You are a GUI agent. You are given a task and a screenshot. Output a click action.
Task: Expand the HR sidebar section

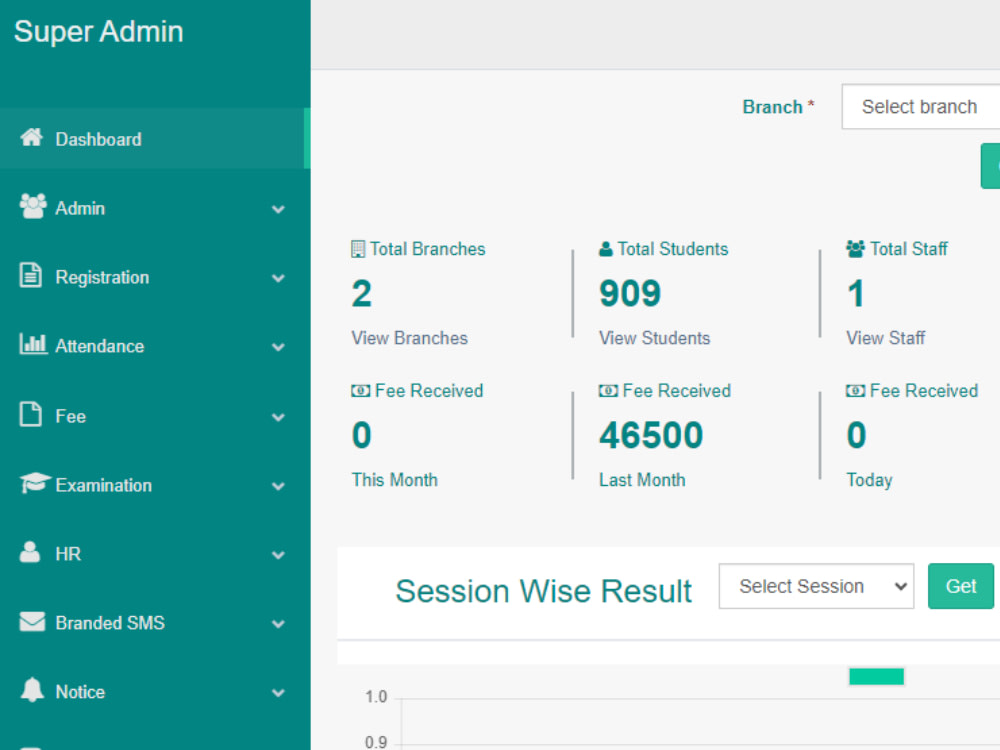pos(278,554)
